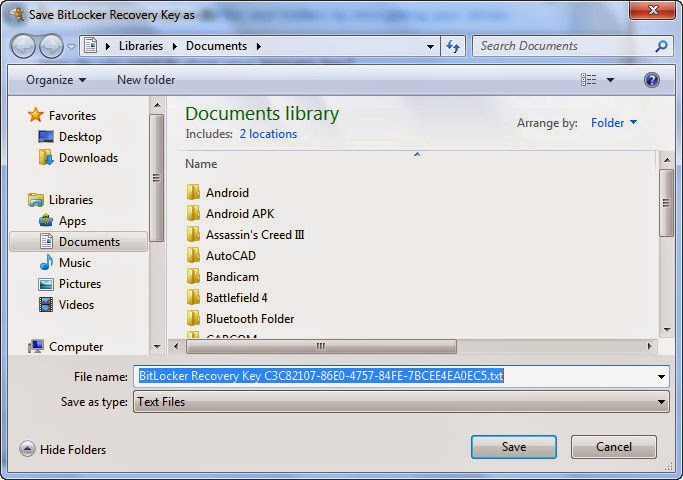Click the document icon in address bar

[x=91, y=46]
